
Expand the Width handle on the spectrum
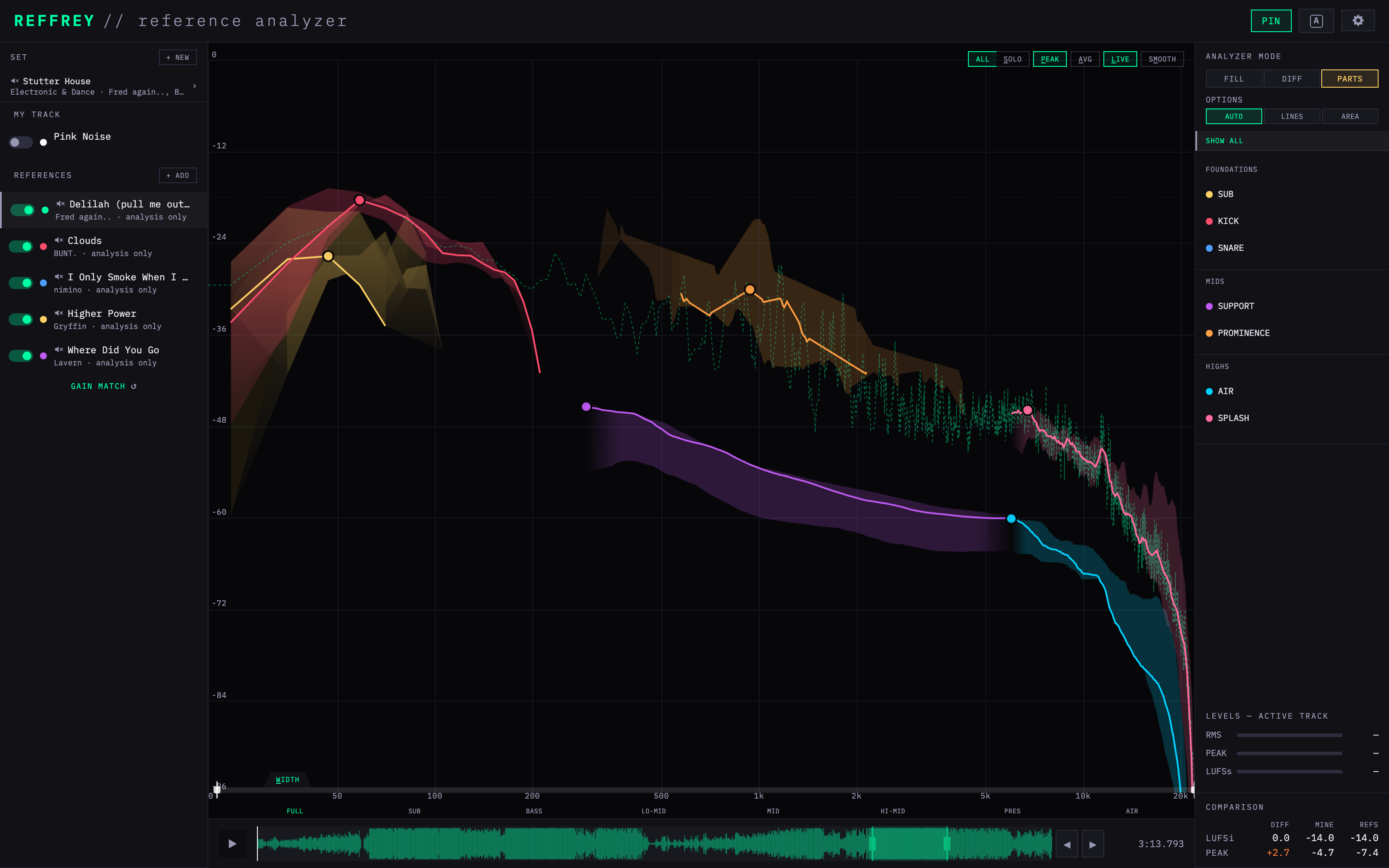point(287,779)
